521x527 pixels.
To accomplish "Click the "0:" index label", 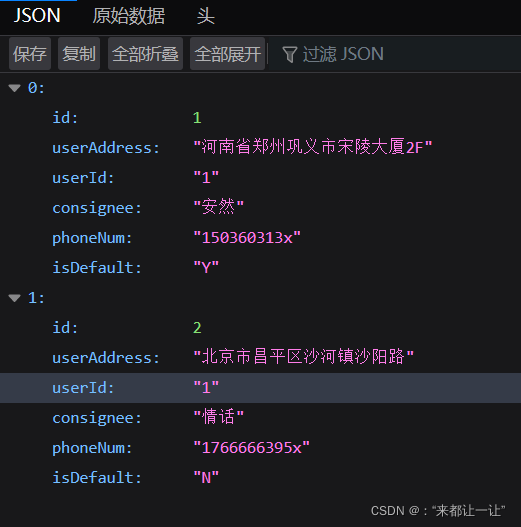I will [x=36, y=88].
